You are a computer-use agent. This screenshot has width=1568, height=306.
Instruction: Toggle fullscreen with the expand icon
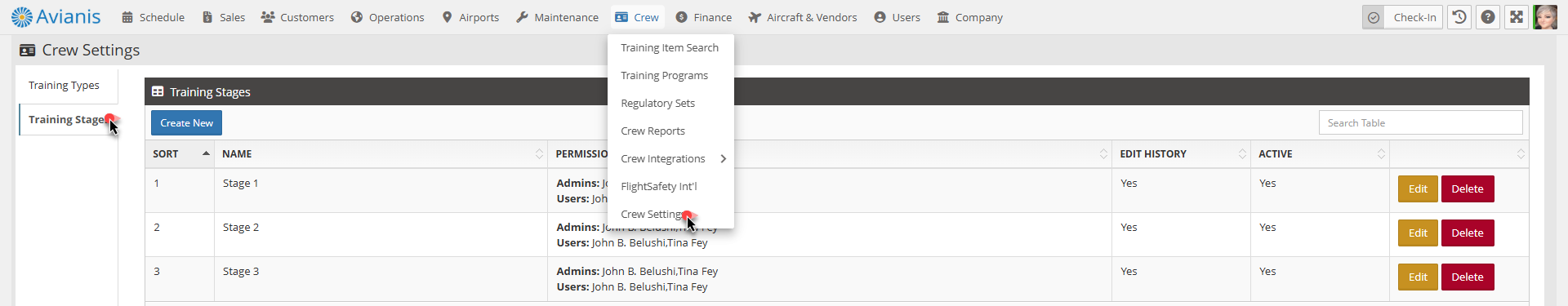click(1517, 17)
